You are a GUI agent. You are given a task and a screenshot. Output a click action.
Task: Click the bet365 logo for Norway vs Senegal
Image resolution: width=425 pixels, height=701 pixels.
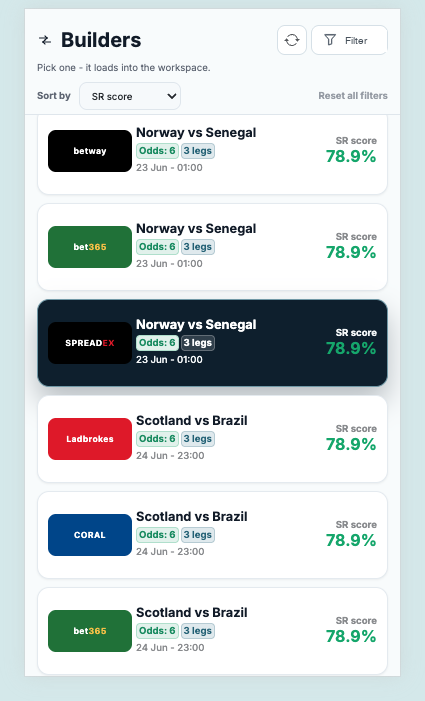pyautogui.click(x=90, y=247)
